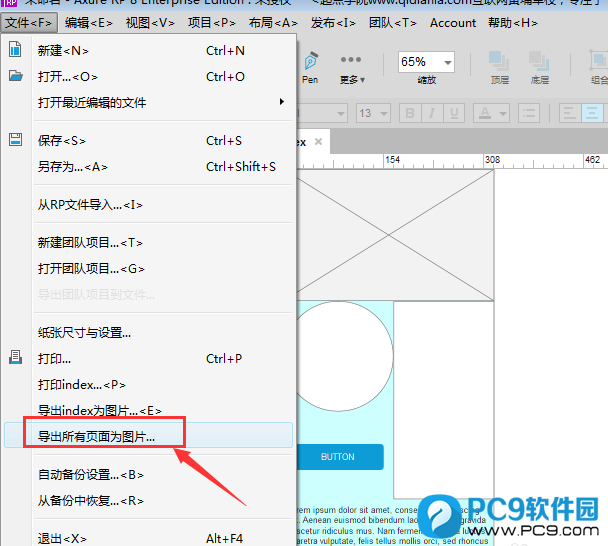Select the circle shape on canvas

point(345,356)
